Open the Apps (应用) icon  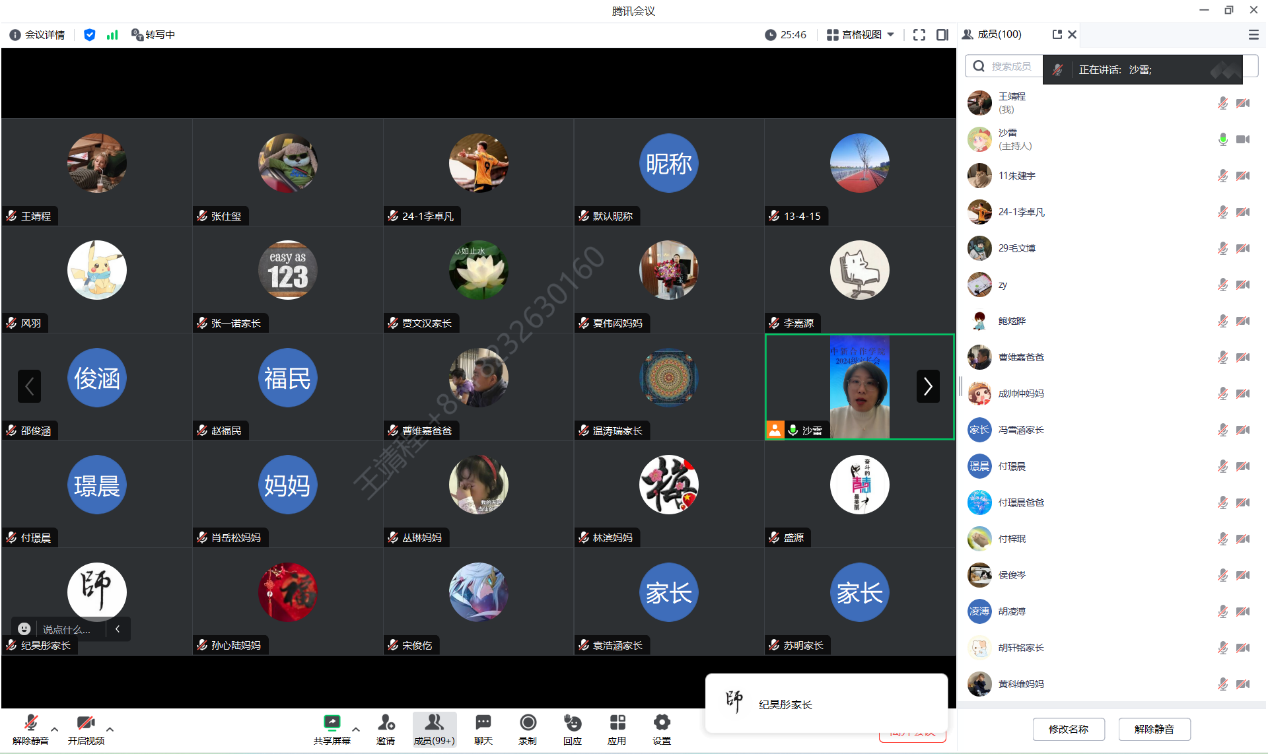coord(617,724)
